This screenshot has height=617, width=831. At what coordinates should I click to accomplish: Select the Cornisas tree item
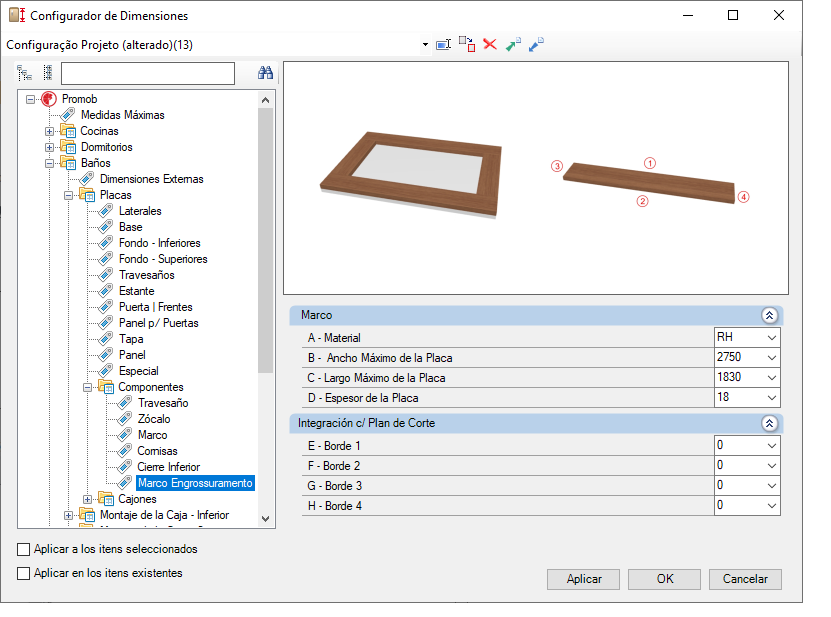157,451
